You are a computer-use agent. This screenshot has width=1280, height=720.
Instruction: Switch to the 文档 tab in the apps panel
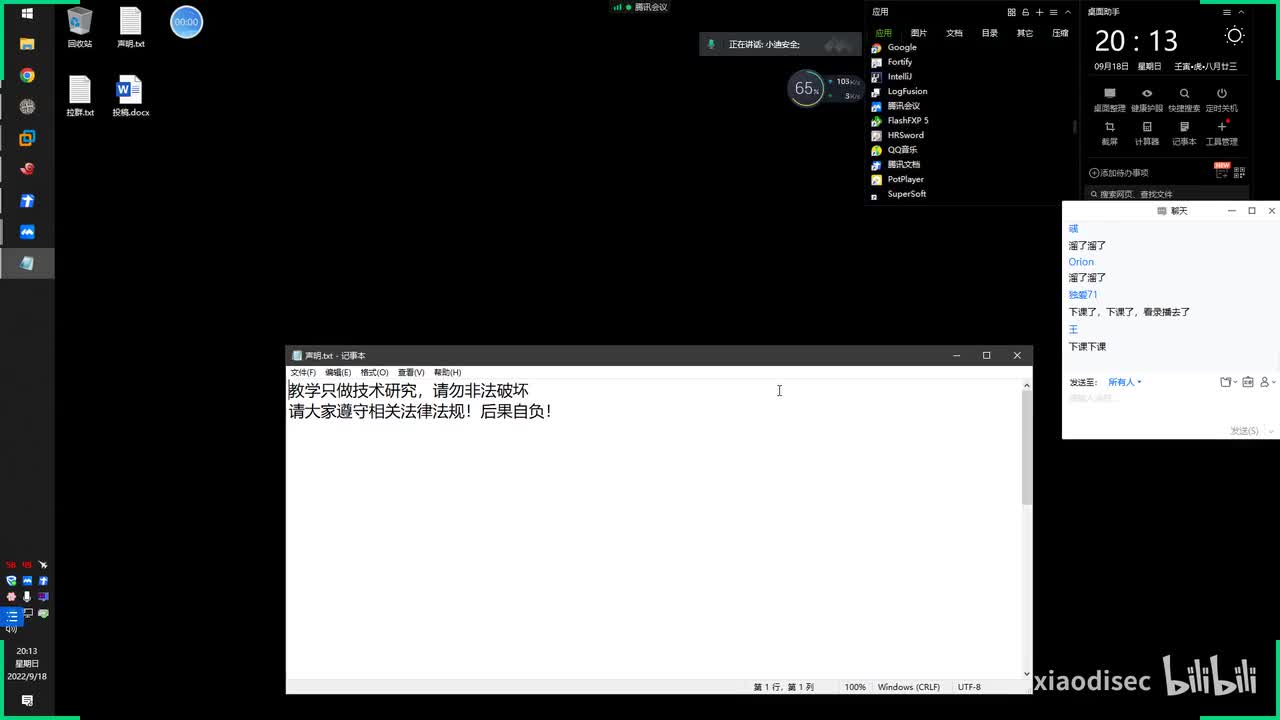coord(954,33)
